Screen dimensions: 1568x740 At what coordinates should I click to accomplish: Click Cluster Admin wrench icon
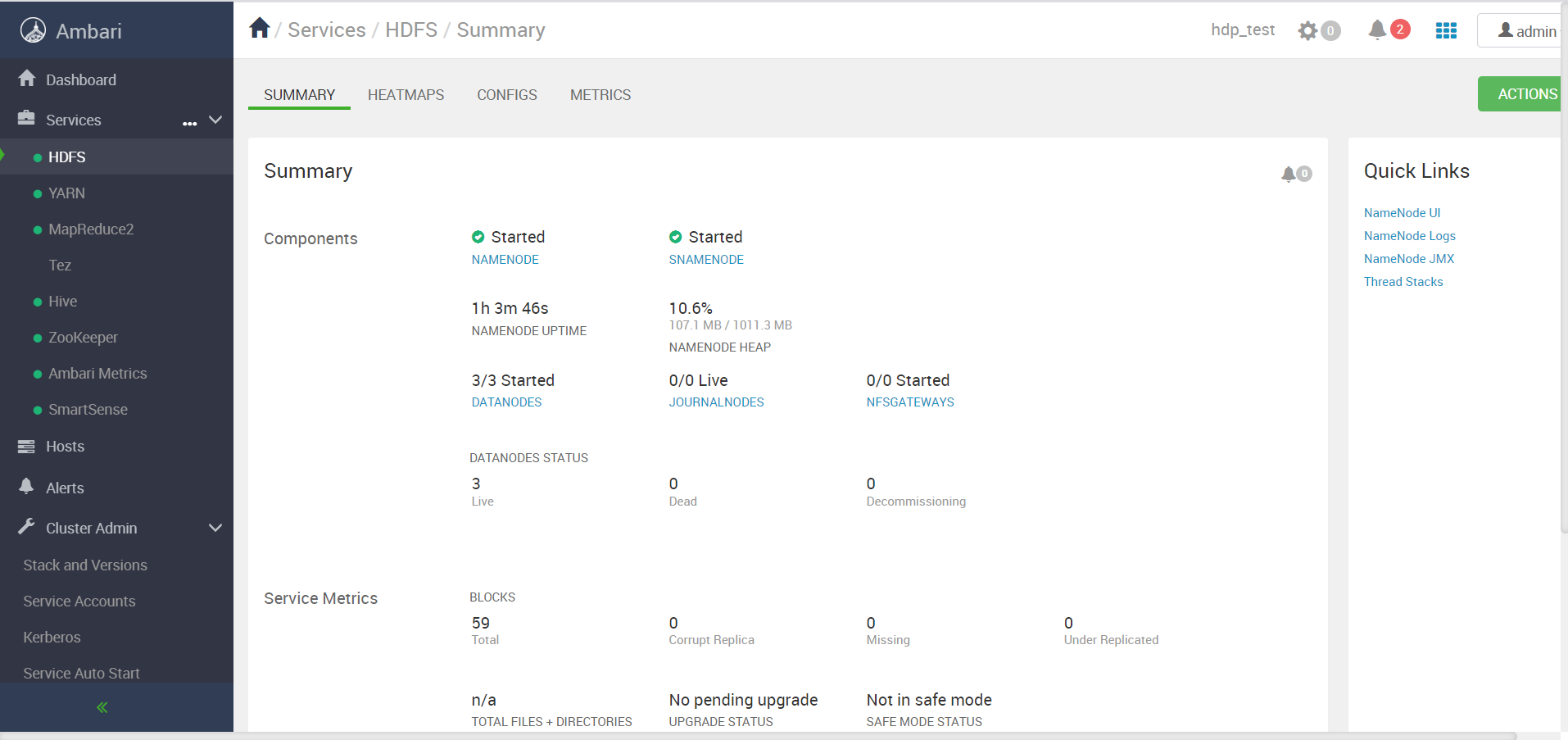pyautogui.click(x=26, y=526)
